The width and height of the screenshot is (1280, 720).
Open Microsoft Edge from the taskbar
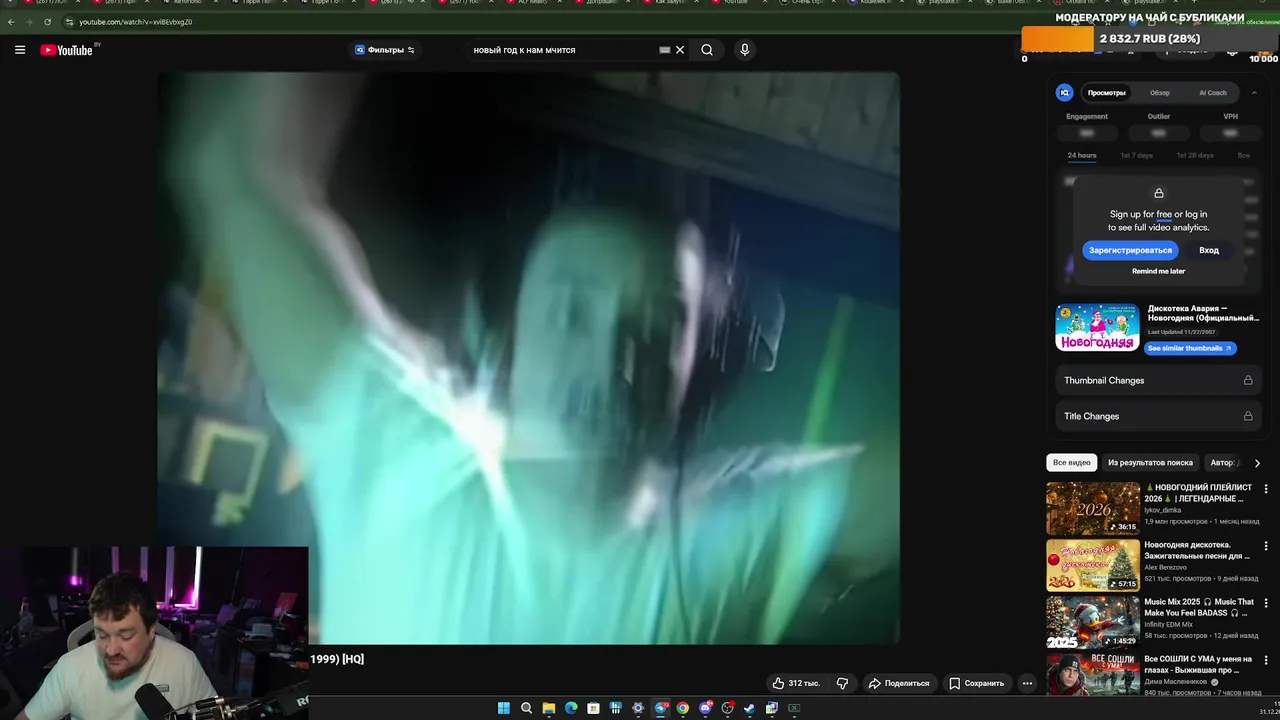pos(571,708)
